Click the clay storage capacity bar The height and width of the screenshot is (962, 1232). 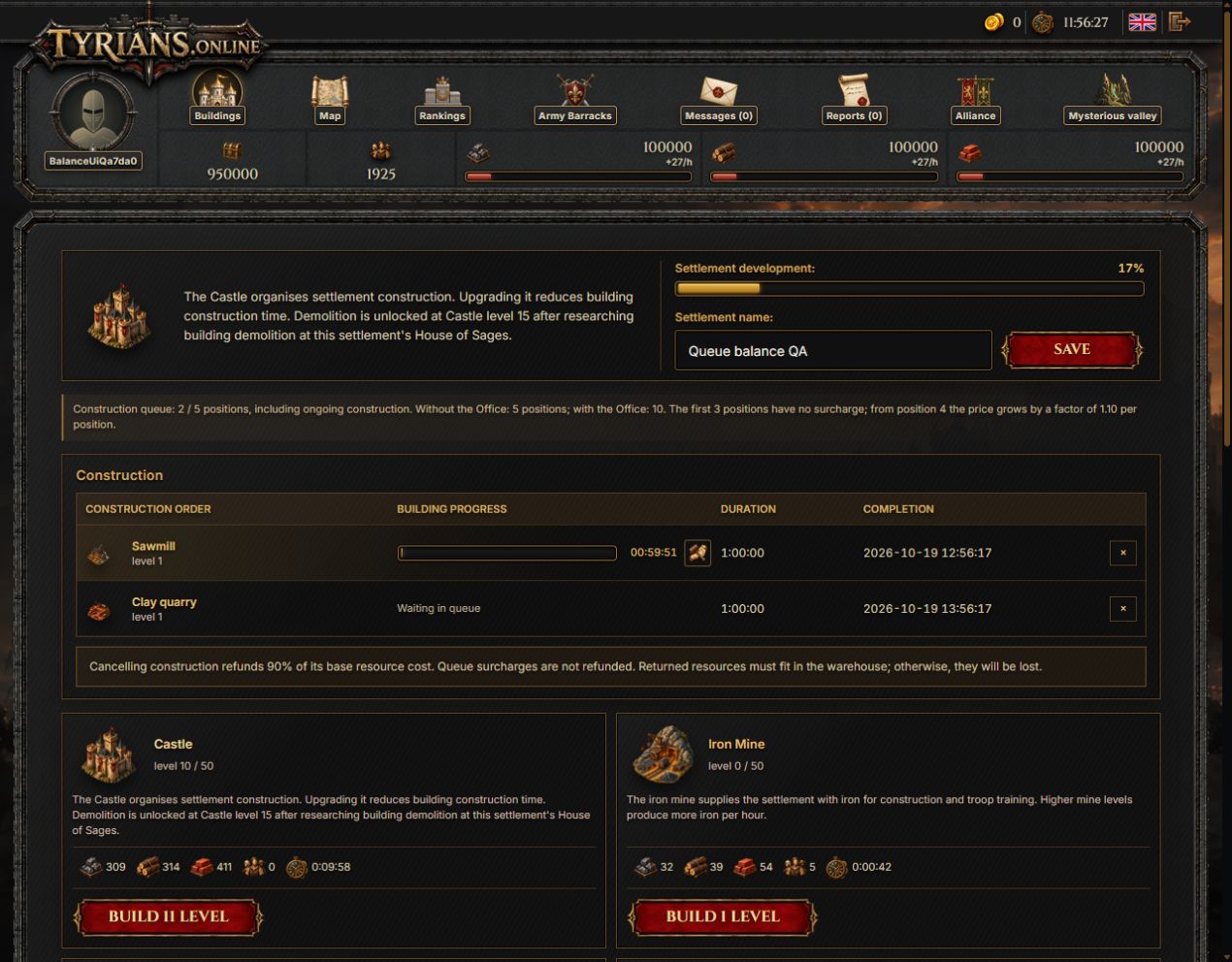1070,176
